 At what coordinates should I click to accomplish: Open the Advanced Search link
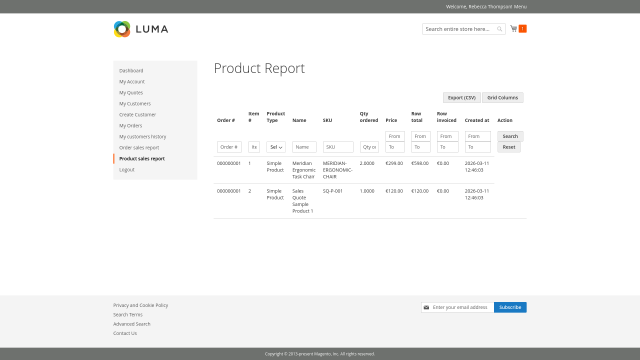pos(131,324)
